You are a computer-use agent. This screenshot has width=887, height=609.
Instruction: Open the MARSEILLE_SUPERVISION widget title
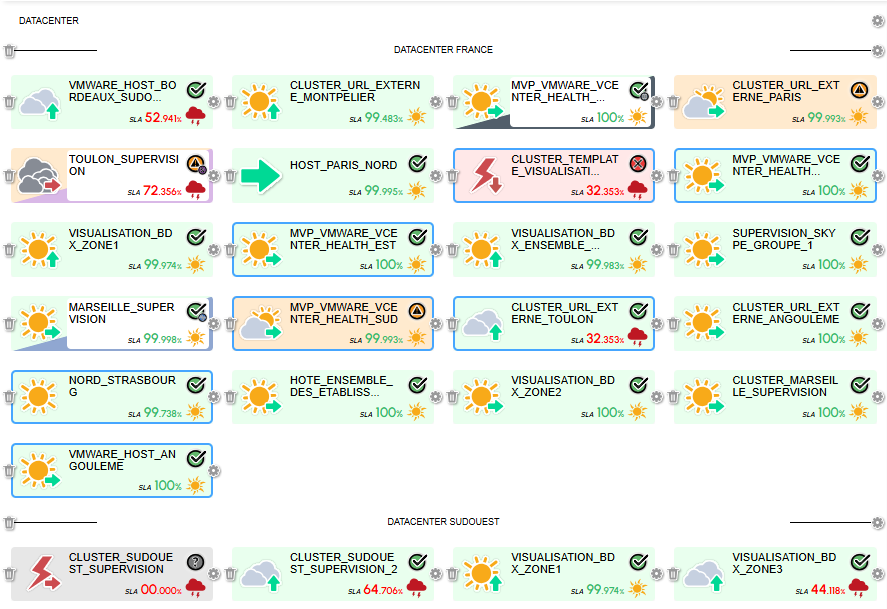coord(121,313)
